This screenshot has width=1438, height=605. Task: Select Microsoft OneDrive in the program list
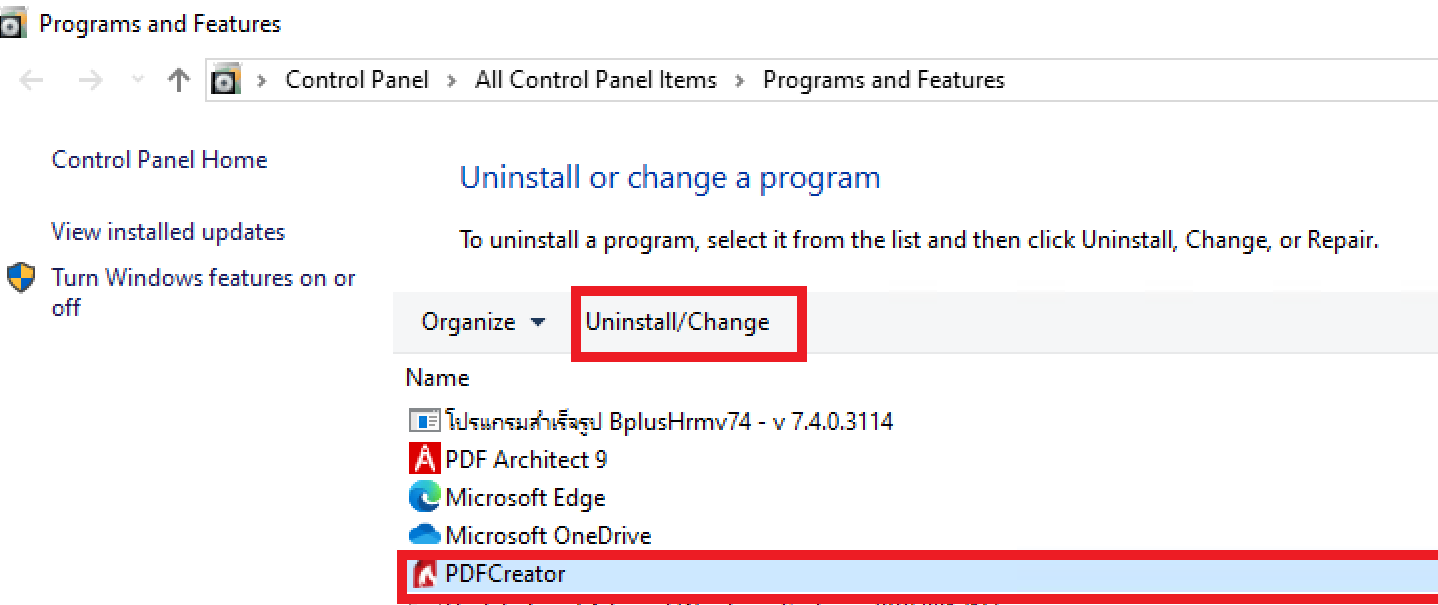[x=548, y=536]
